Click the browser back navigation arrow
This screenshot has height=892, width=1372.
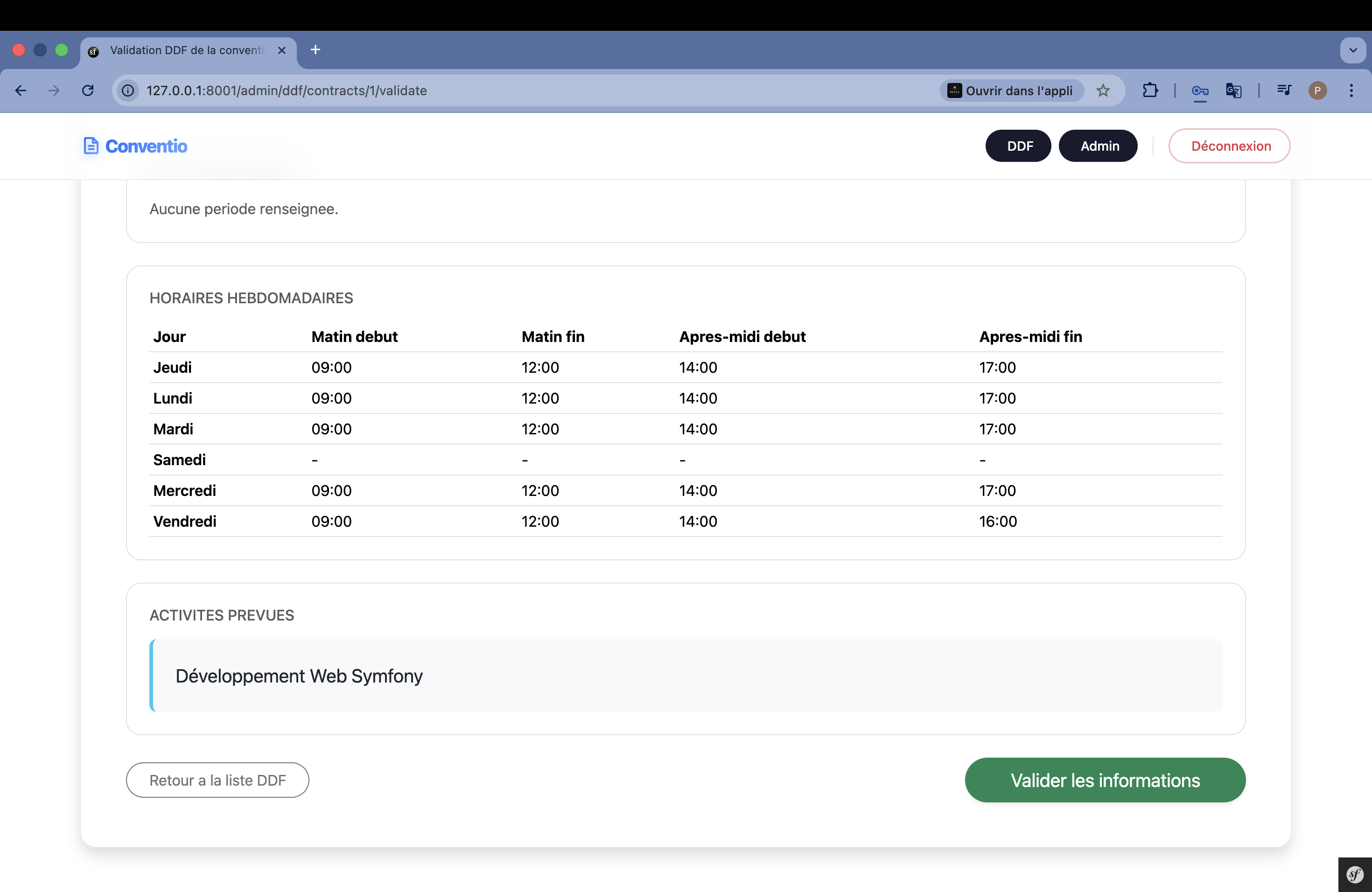point(21,91)
